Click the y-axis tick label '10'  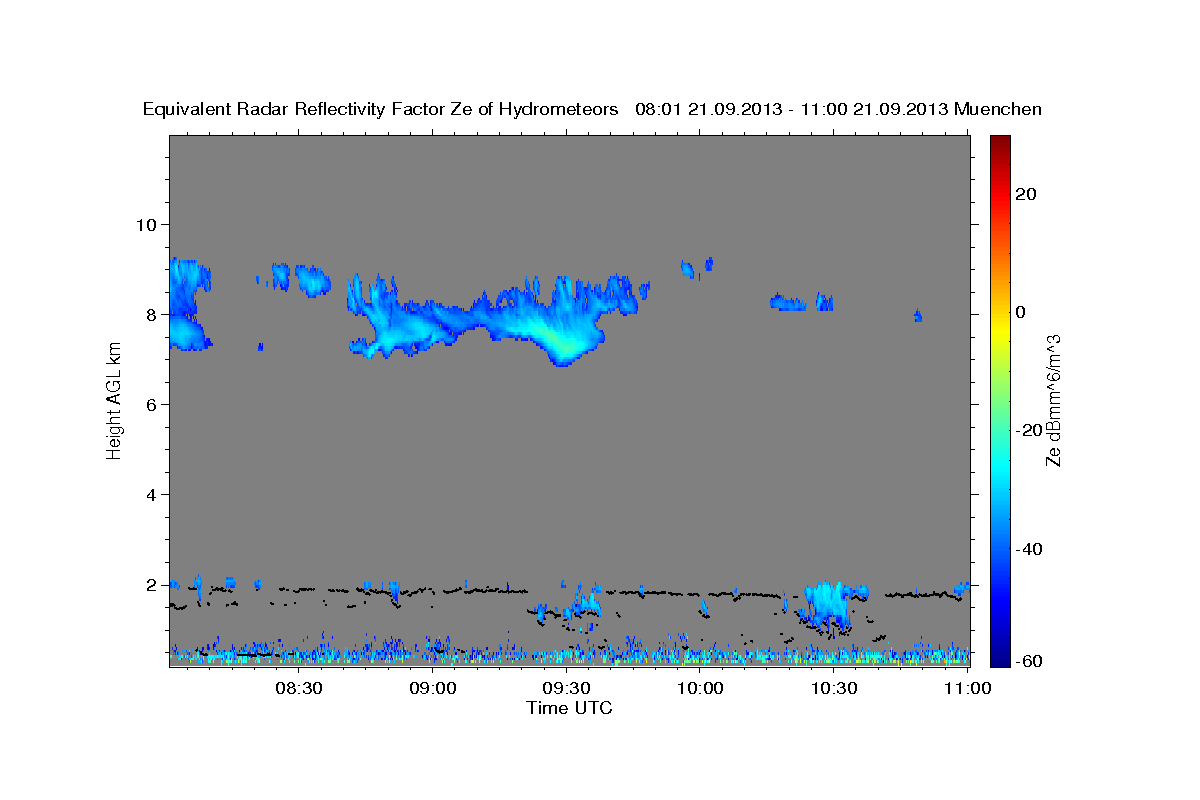point(146,224)
